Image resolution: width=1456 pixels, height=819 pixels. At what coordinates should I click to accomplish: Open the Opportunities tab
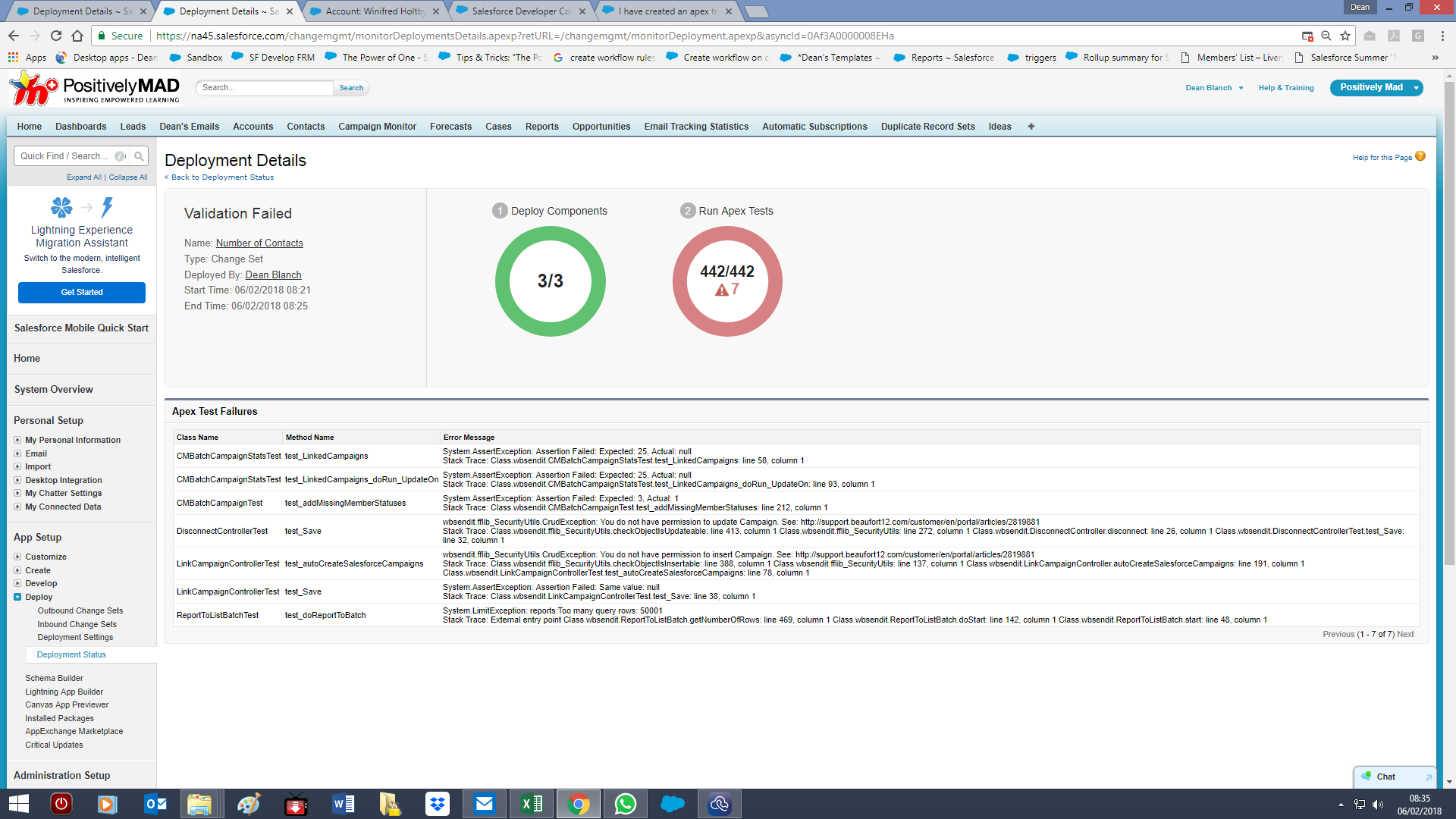pyautogui.click(x=601, y=127)
